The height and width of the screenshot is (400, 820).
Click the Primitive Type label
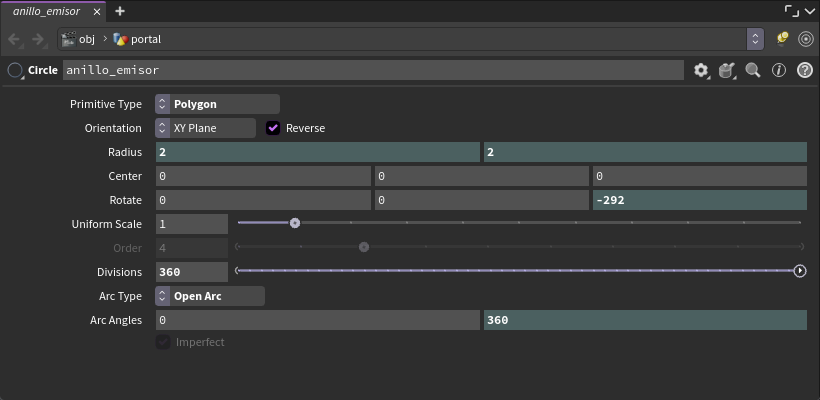(106, 104)
